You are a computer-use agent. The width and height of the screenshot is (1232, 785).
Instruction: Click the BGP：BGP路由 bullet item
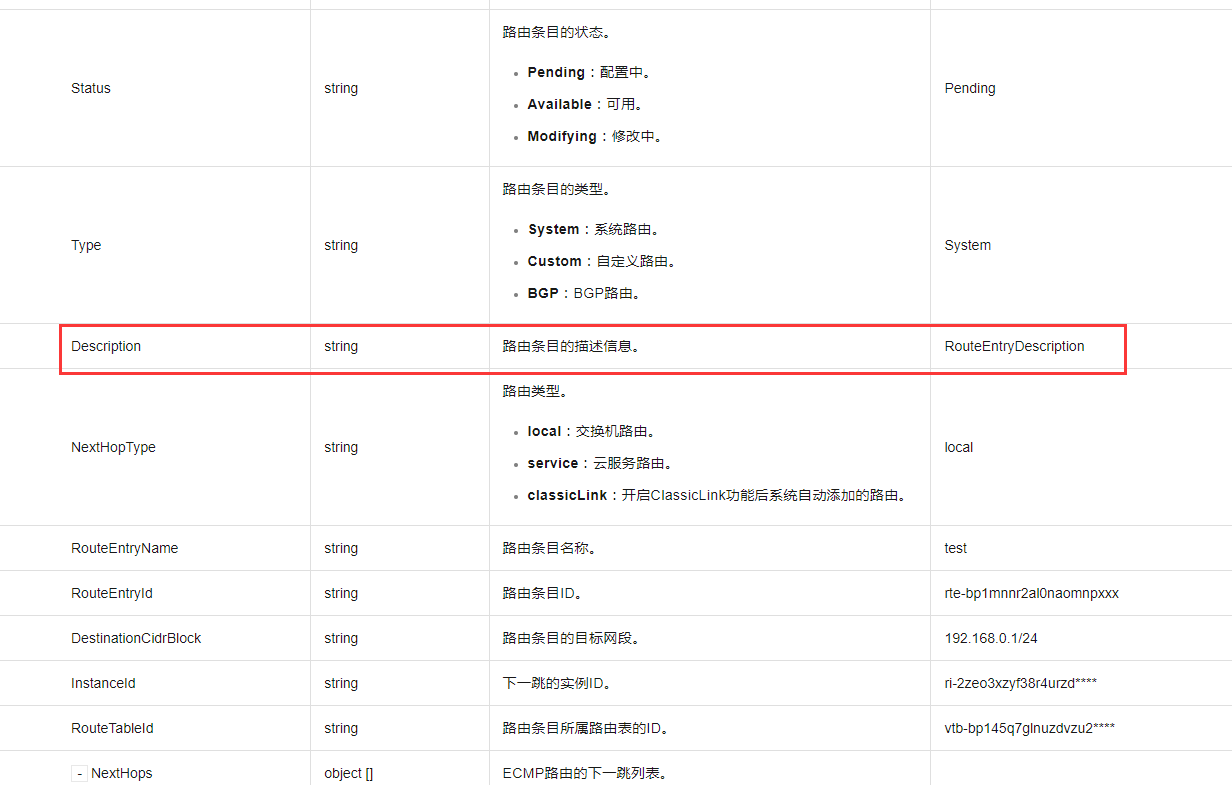(584, 293)
